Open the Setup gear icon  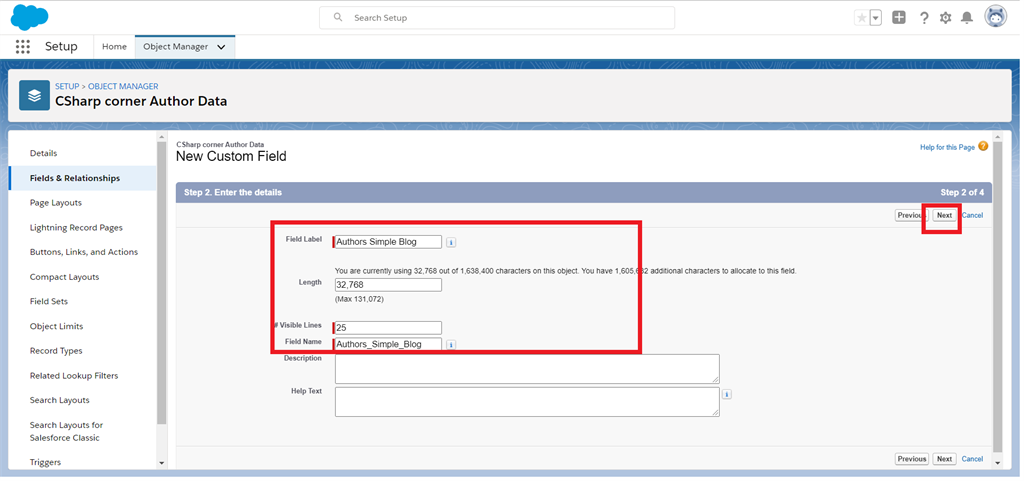click(x=946, y=18)
